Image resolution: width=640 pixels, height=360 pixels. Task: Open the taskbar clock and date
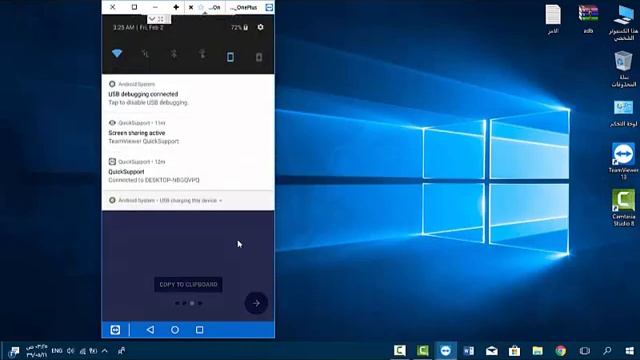click(36, 351)
